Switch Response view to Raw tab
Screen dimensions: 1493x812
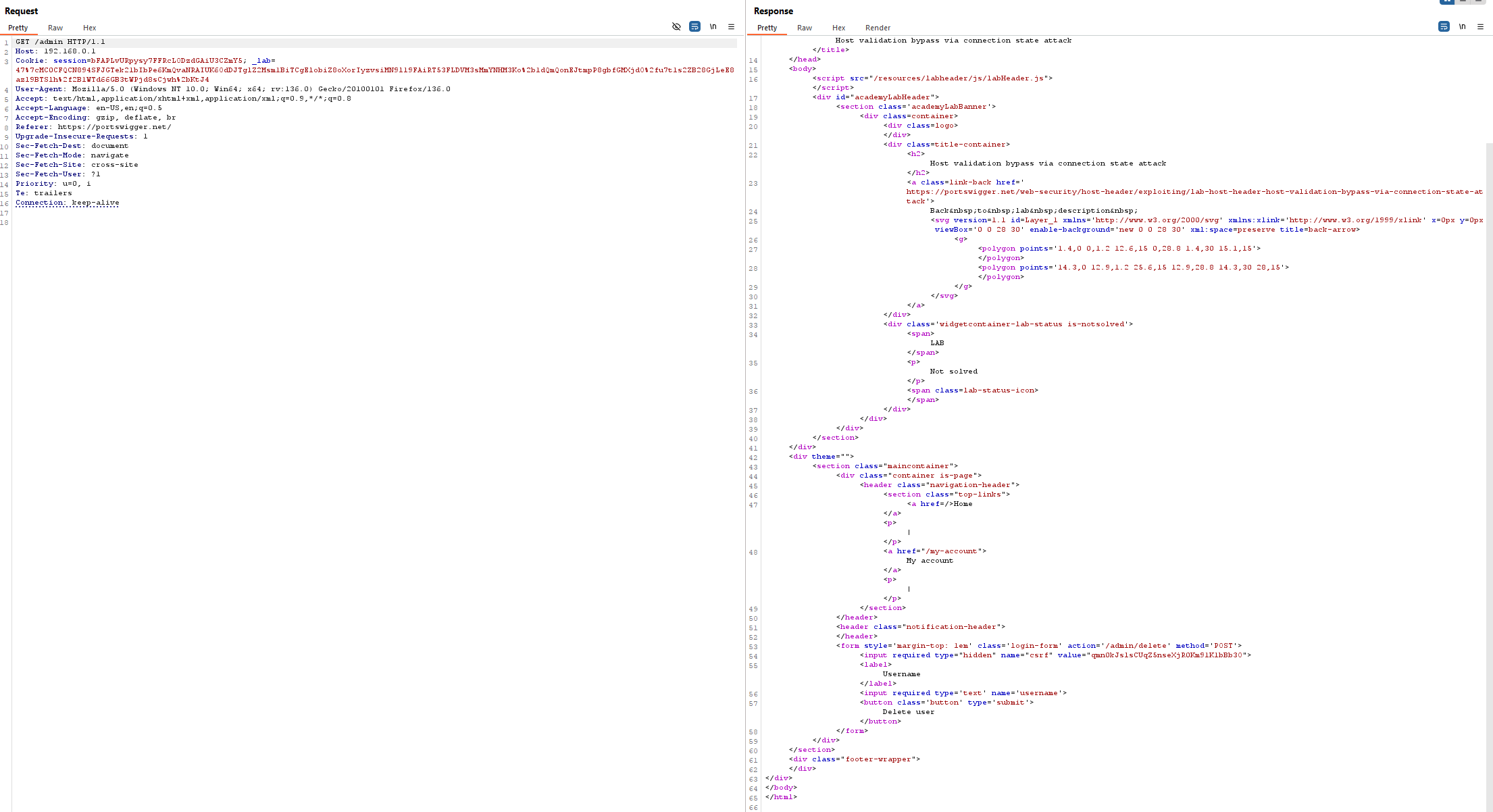point(804,28)
